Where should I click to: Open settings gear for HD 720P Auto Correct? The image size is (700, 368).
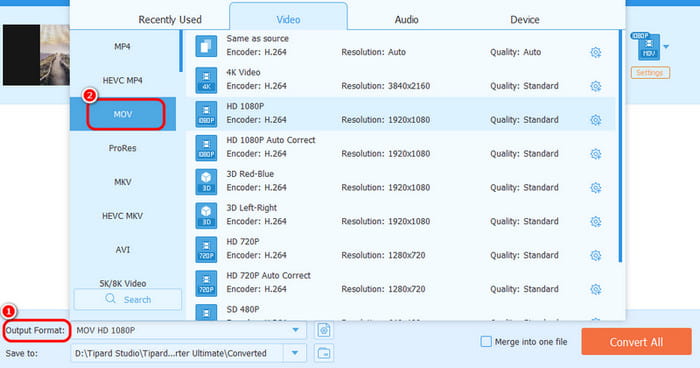(596, 289)
